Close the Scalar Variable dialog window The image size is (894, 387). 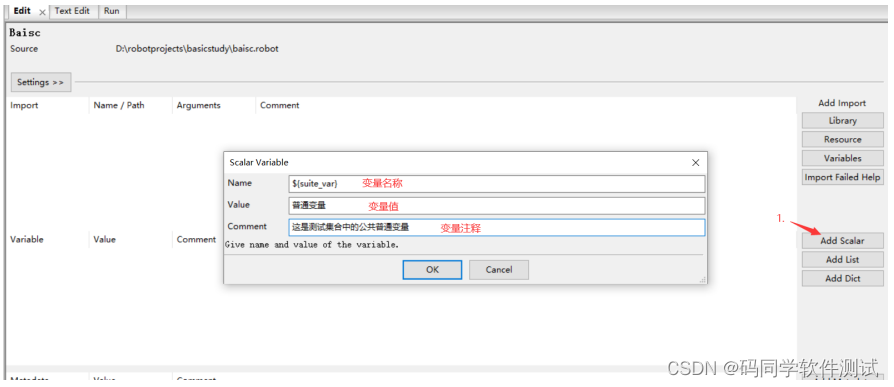coord(695,162)
